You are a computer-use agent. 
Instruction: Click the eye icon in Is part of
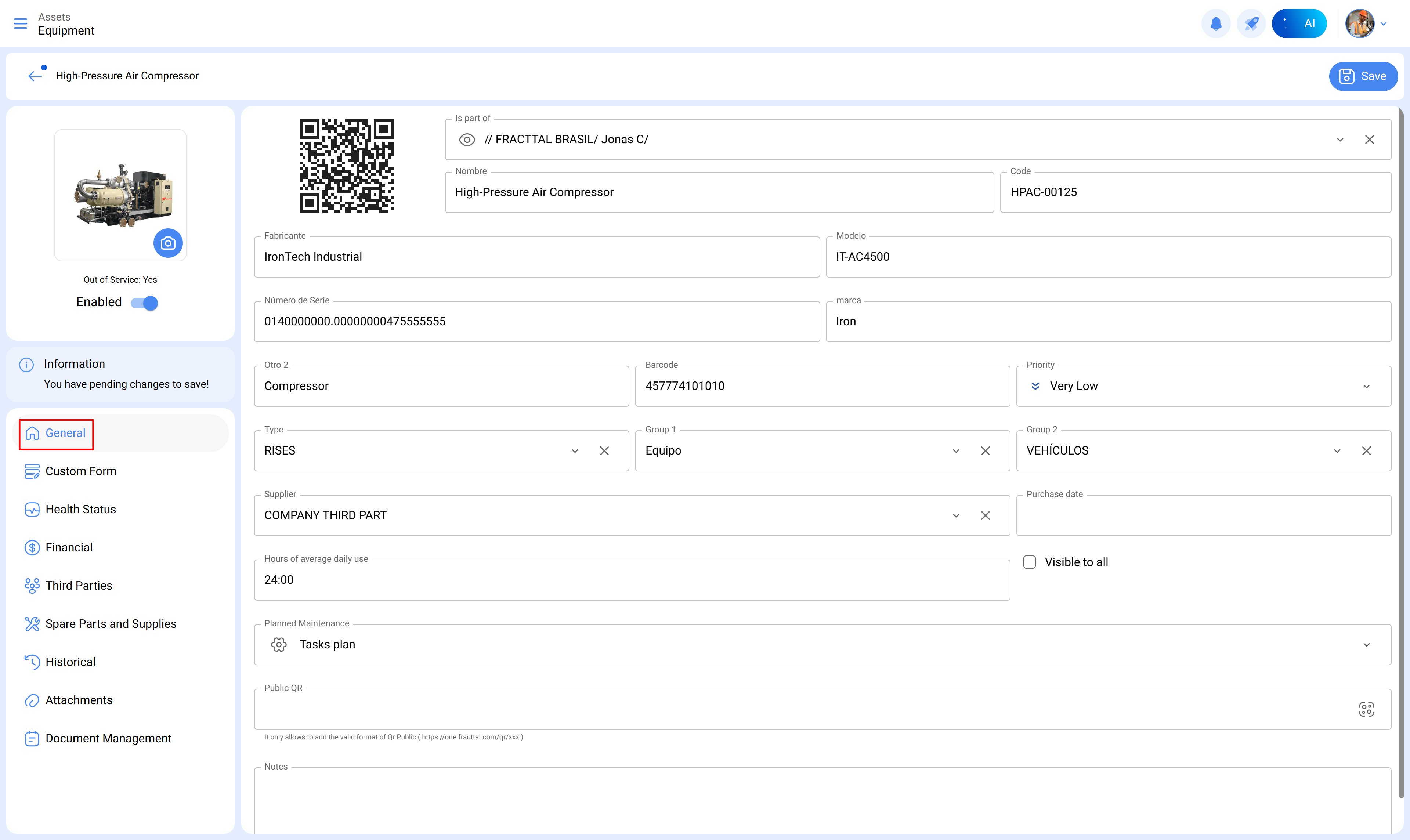click(x=467, y=140)
